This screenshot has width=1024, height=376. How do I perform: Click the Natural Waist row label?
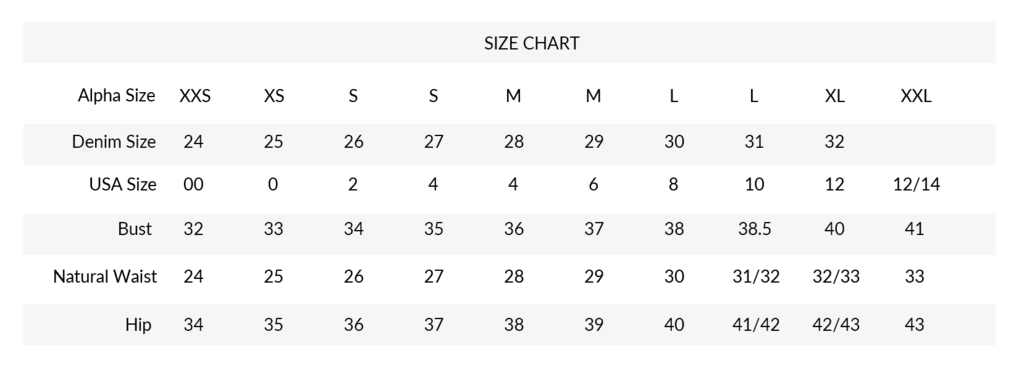pos(104,276)
